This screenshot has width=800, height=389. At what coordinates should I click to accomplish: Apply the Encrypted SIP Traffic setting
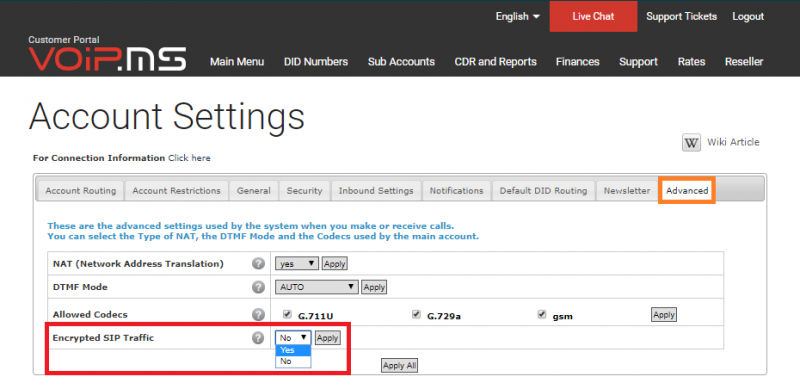(x=328, y=338)
